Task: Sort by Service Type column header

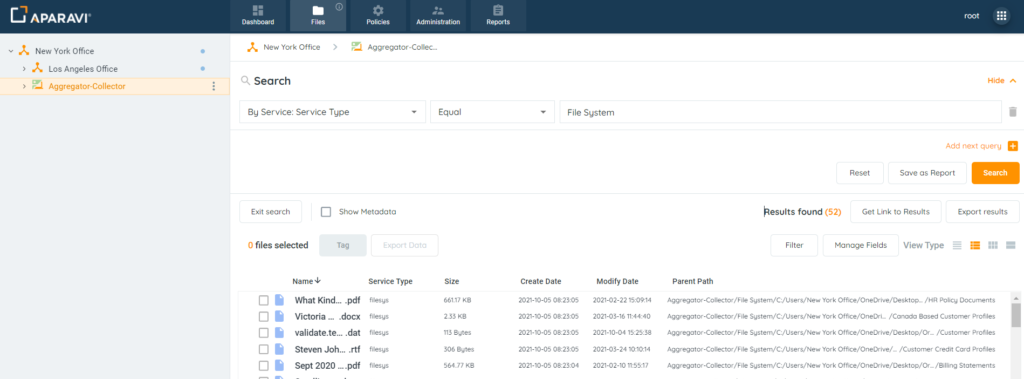Action: pyautogui.click(x=390, y=281)
